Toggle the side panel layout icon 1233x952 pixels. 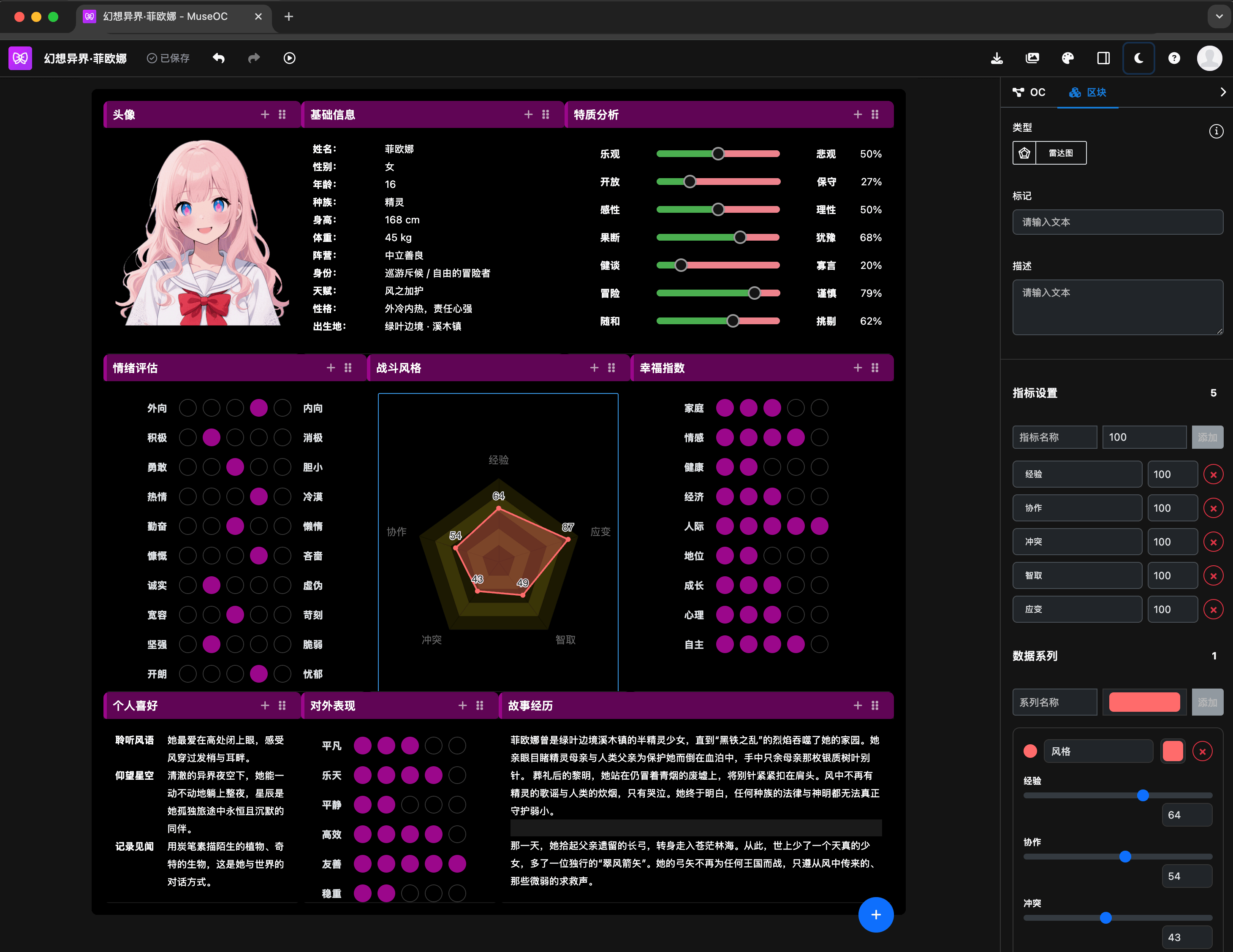1103,58
